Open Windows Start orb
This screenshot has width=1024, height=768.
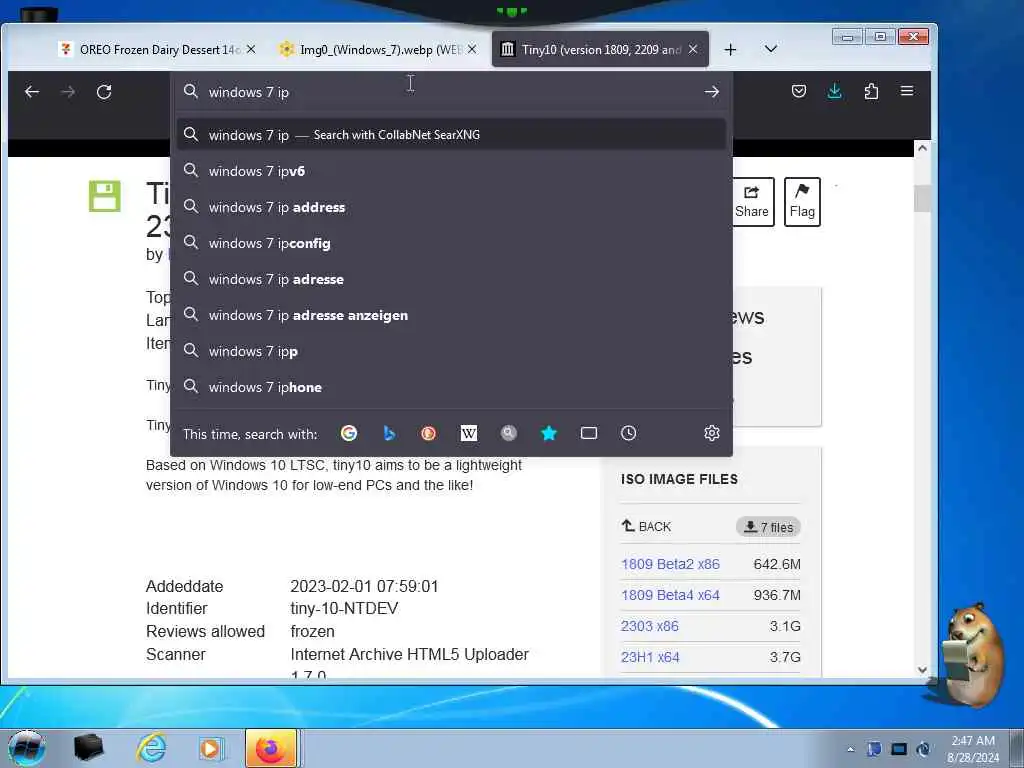(x=27, y=748)
